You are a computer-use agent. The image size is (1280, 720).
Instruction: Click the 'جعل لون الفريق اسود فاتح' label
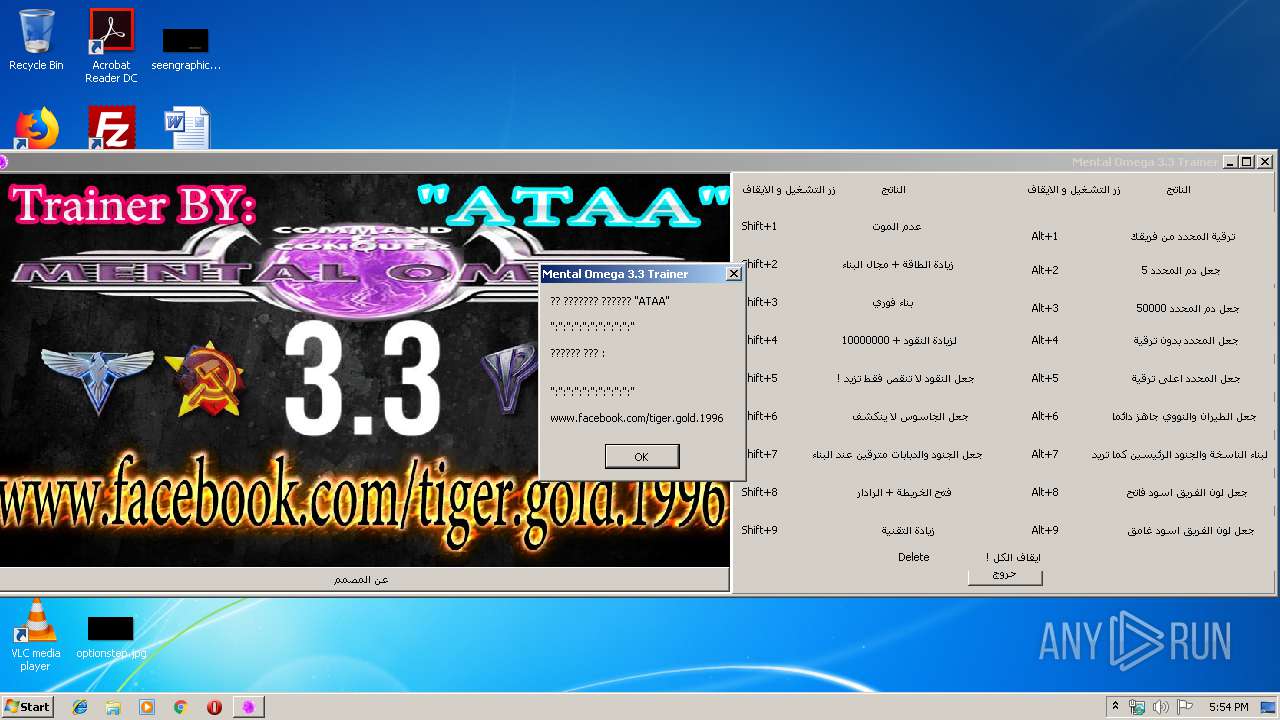tap(1187, 493)
